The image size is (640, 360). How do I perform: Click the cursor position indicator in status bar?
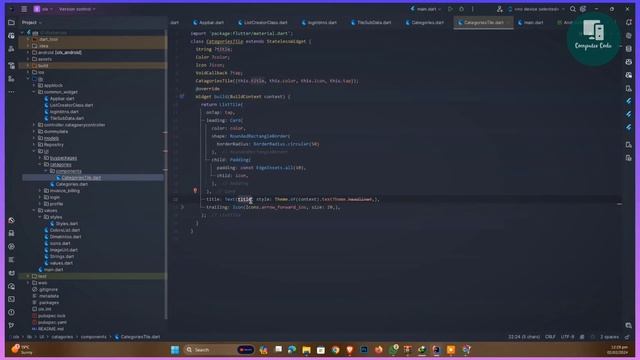524,337
